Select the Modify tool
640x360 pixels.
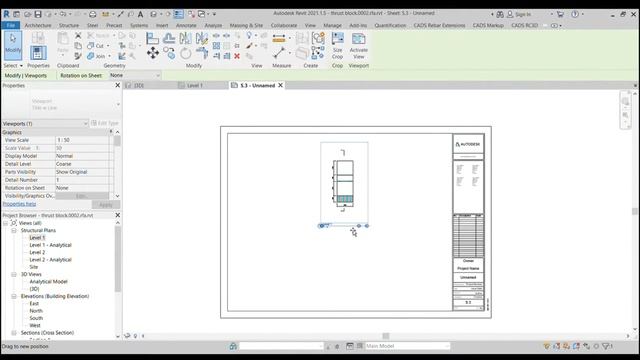coord(13,45)
